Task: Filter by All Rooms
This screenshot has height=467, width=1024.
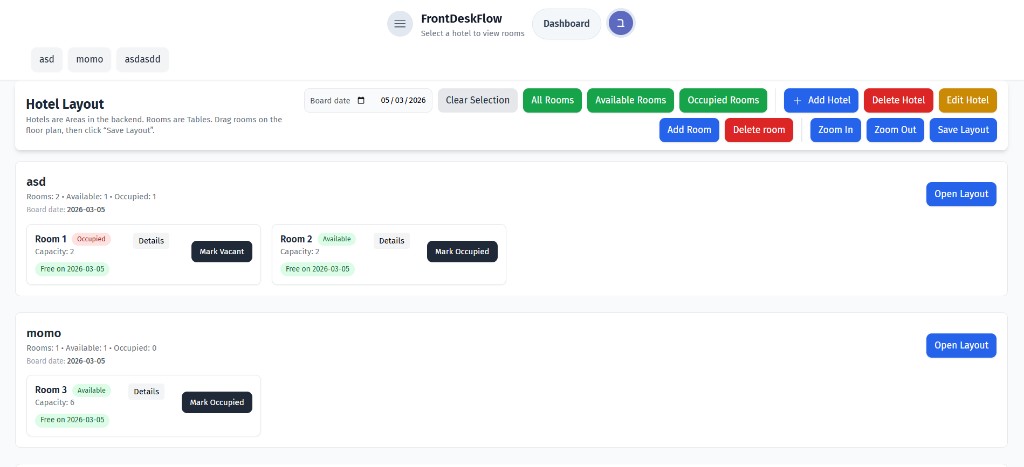Action: pos(552,100)
